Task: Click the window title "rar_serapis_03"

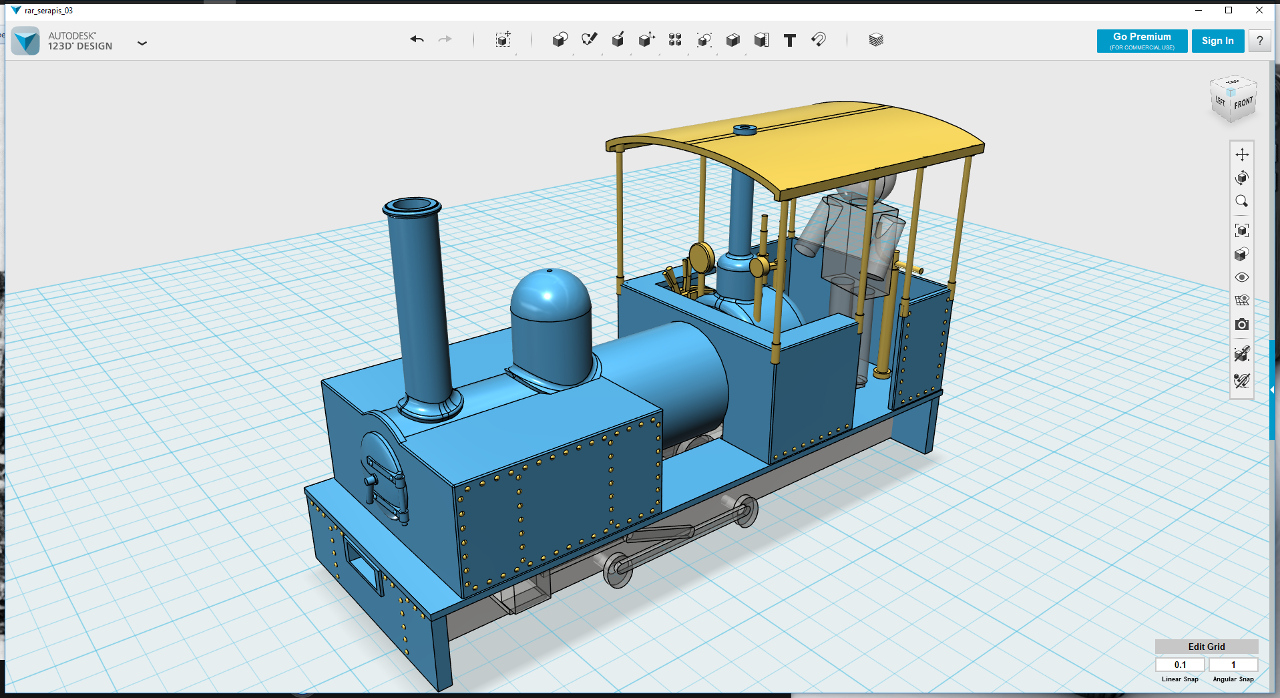Action: pos(49,10)
